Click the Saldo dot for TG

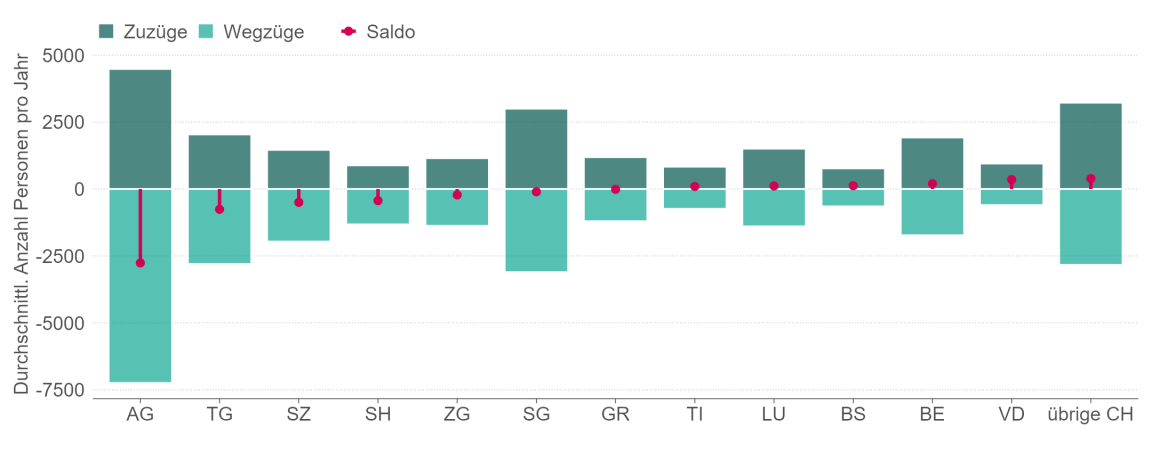tap(219, 209)
